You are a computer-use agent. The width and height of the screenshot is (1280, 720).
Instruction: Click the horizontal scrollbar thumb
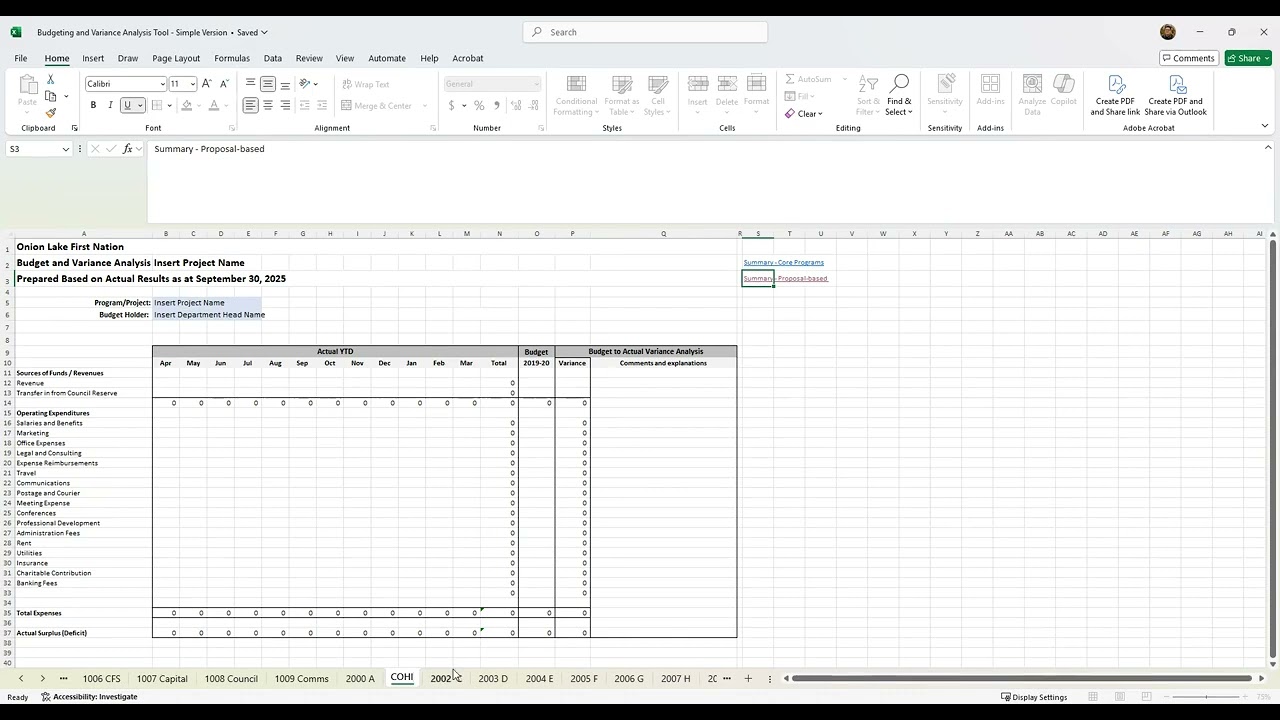1021,678
